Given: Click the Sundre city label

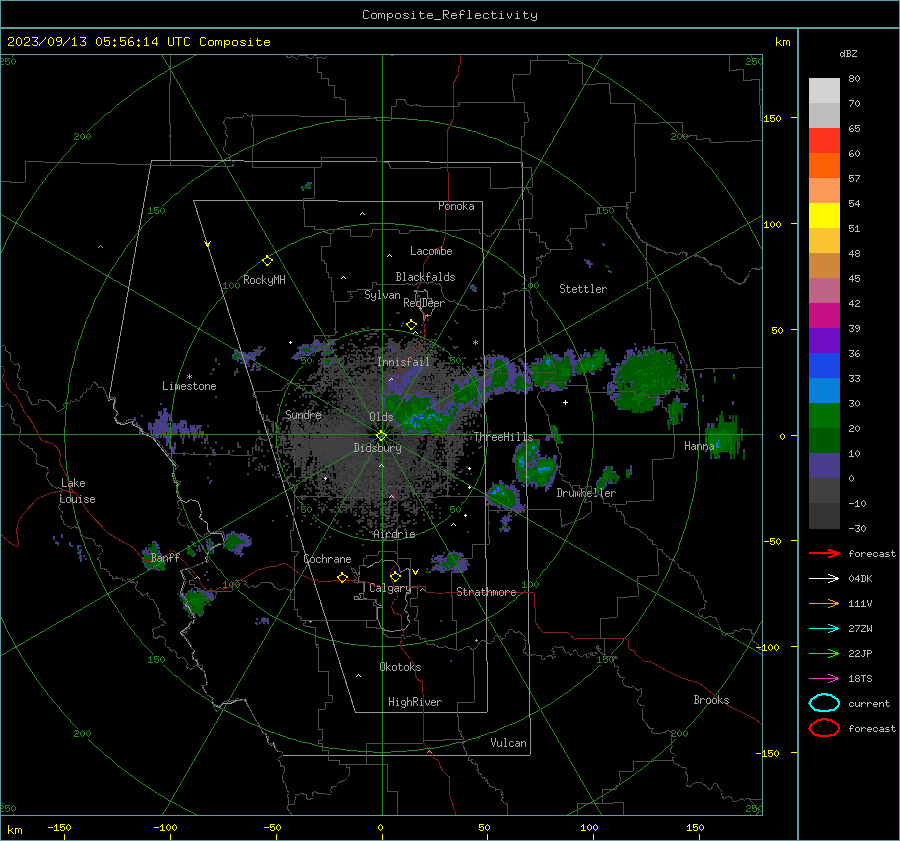Looking at the screenshot, I should coord(304,415).
